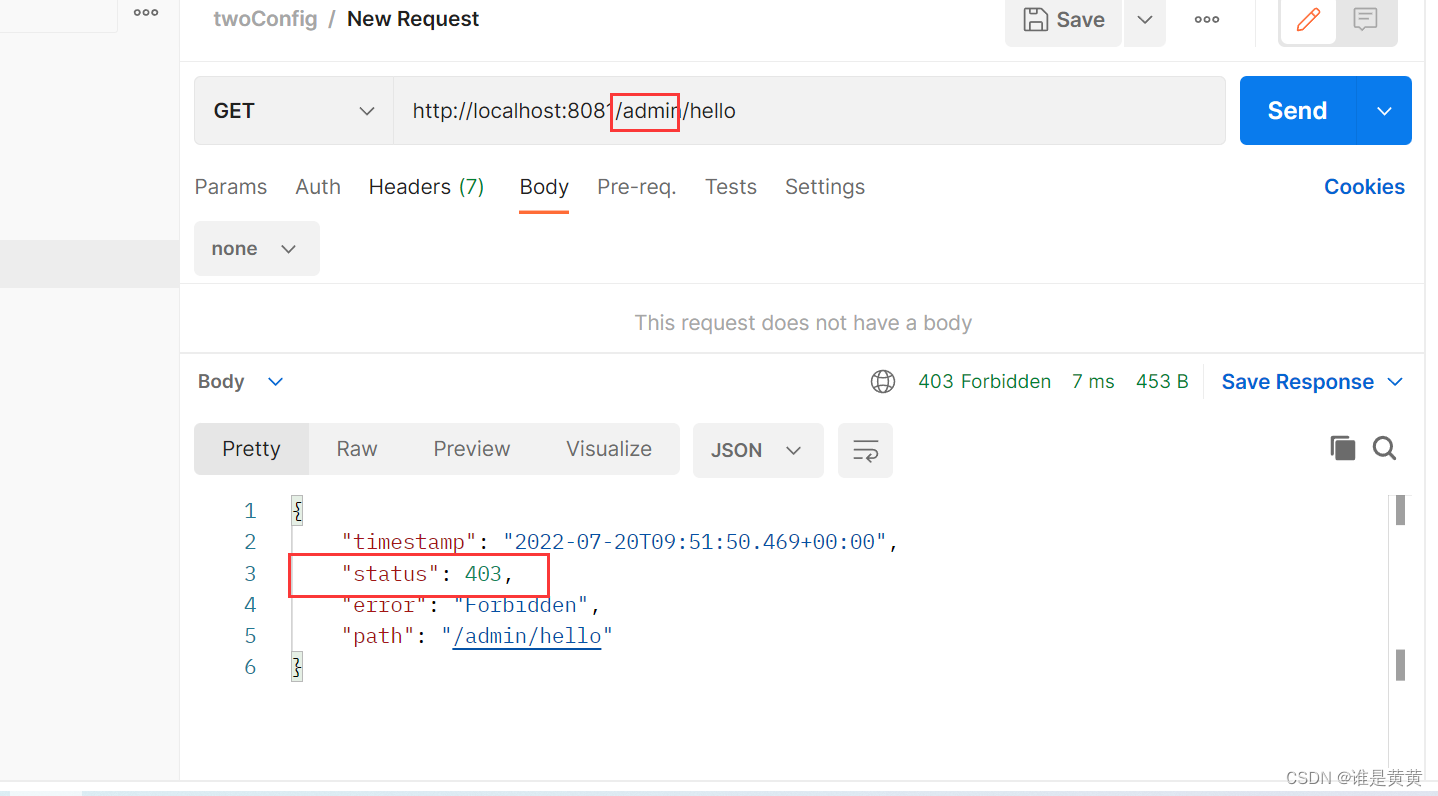
Task: Click the globe network info icon
Action: (883, 382)
